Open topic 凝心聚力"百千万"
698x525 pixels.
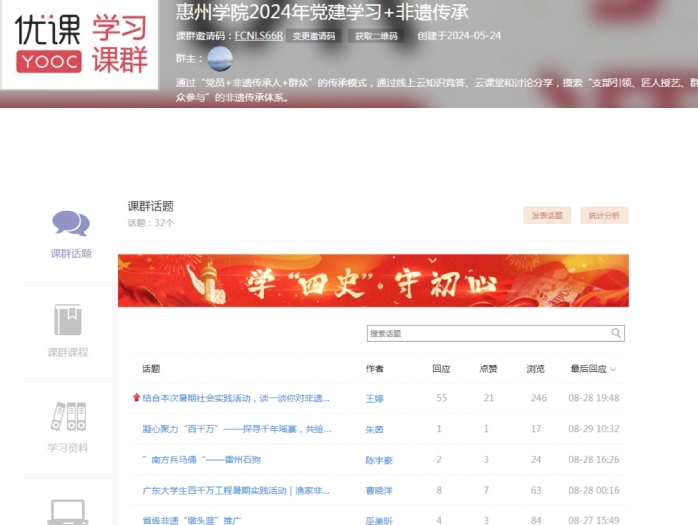(236, 429)
